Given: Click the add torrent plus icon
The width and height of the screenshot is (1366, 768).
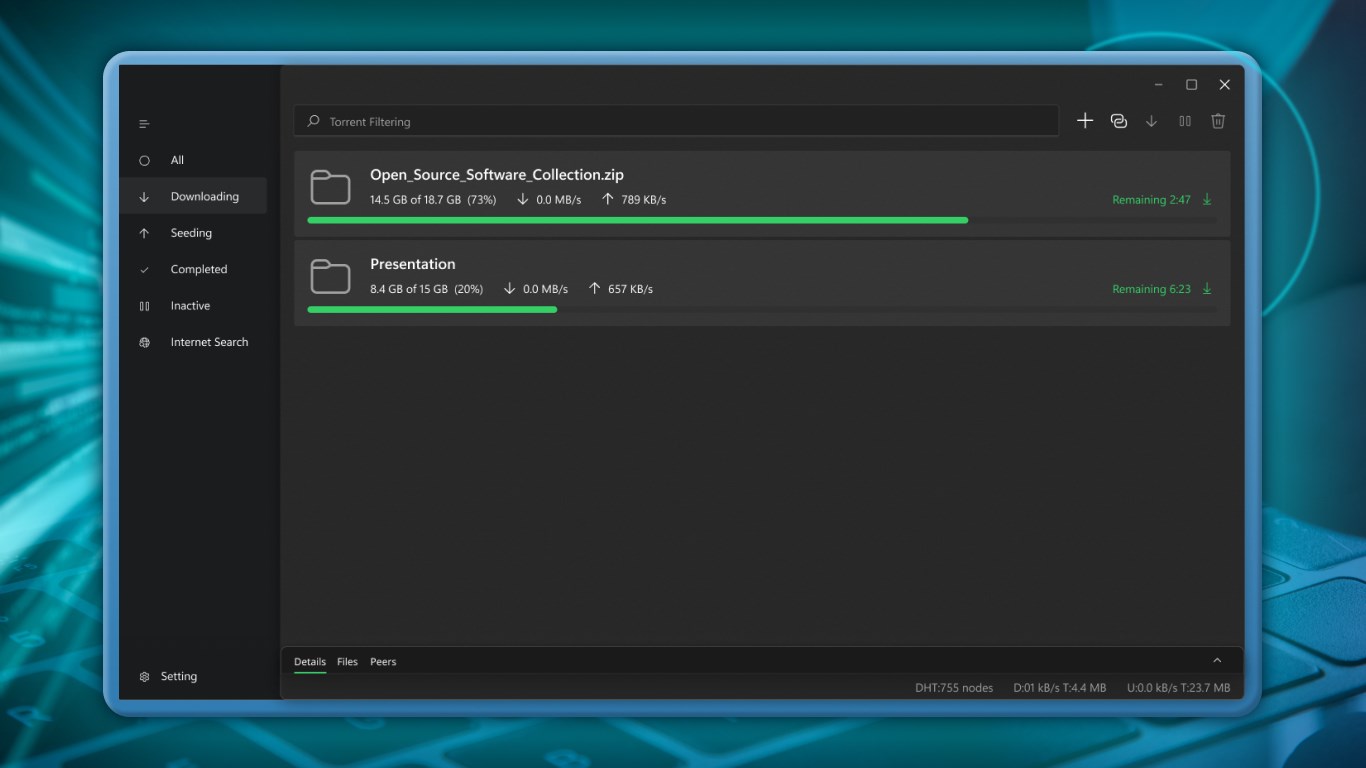Looking at the screenshot, I should (x=1085, y=121).
